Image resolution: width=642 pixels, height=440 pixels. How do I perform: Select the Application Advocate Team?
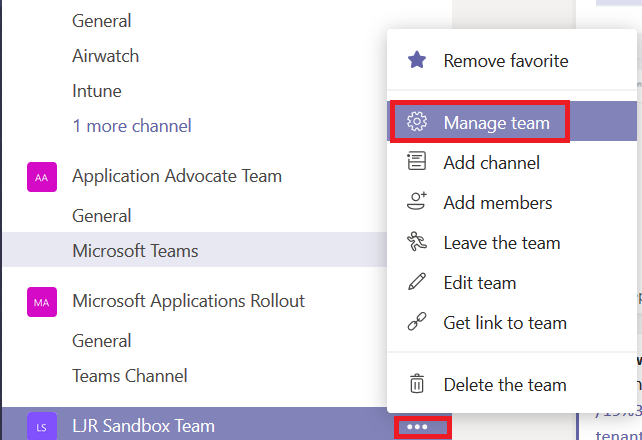pos(177,176)
